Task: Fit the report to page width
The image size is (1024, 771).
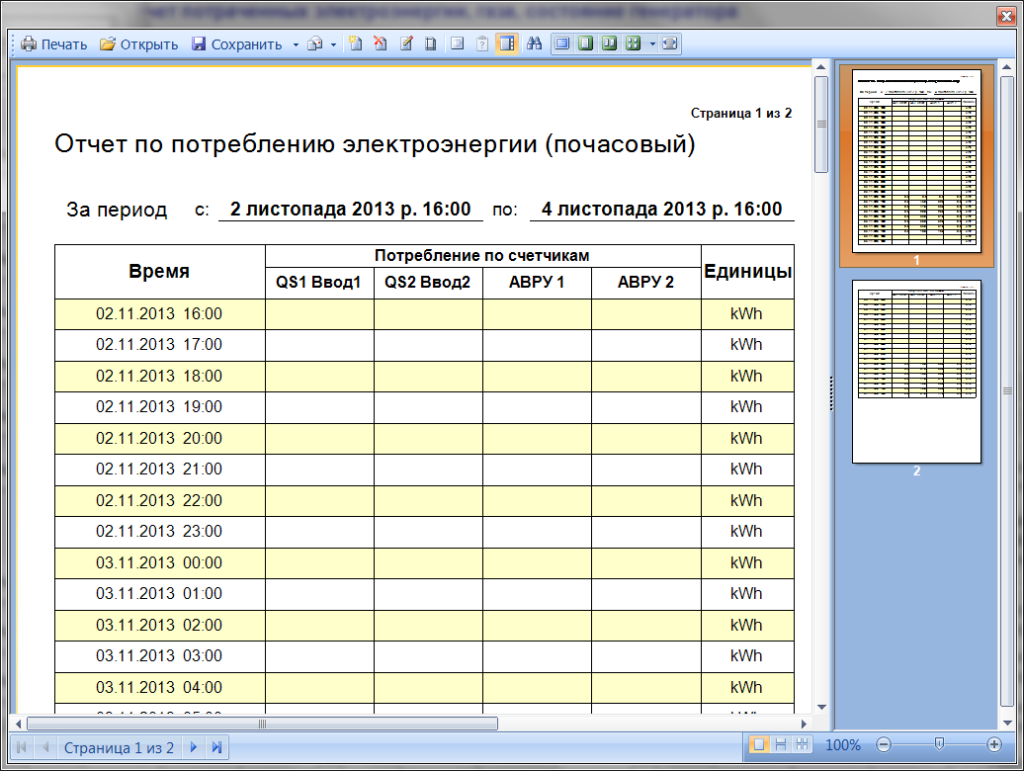Action: [x=669, y=44]
